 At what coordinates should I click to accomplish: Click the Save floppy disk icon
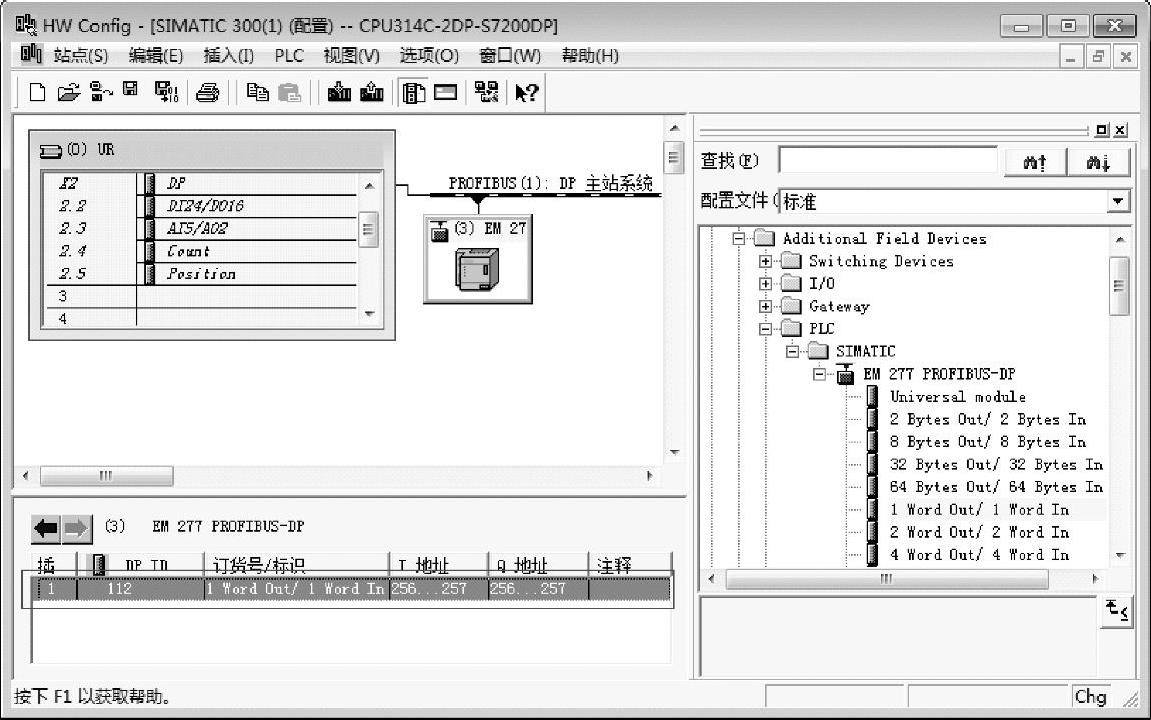[131, 90]
